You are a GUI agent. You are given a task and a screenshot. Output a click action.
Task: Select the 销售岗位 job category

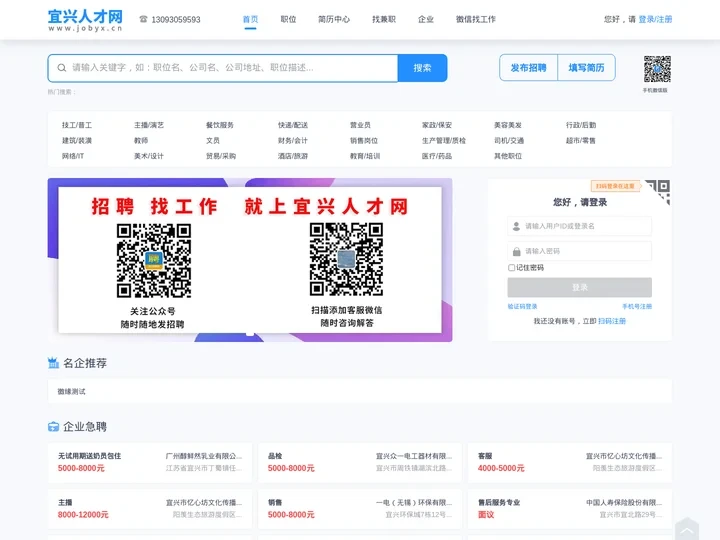tap(364, 141)
